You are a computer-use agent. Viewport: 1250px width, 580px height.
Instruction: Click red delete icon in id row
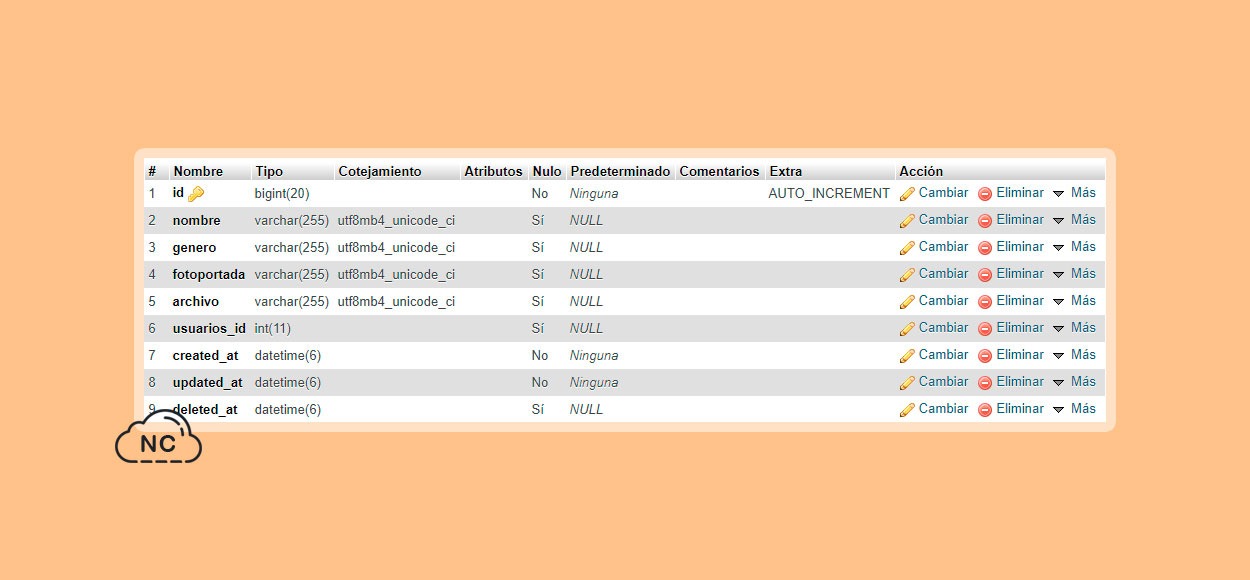(x=985, y=194)
